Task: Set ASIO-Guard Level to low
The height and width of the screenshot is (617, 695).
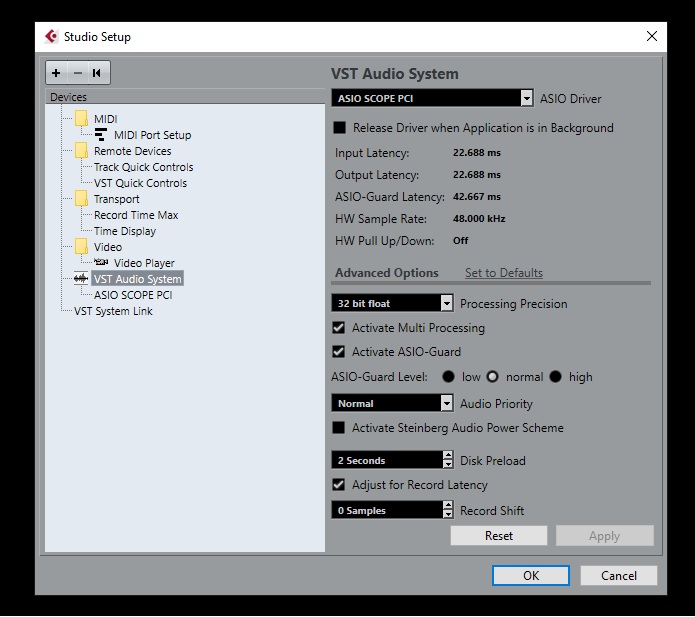Action: pyautogui.click(x=449, y=377)
